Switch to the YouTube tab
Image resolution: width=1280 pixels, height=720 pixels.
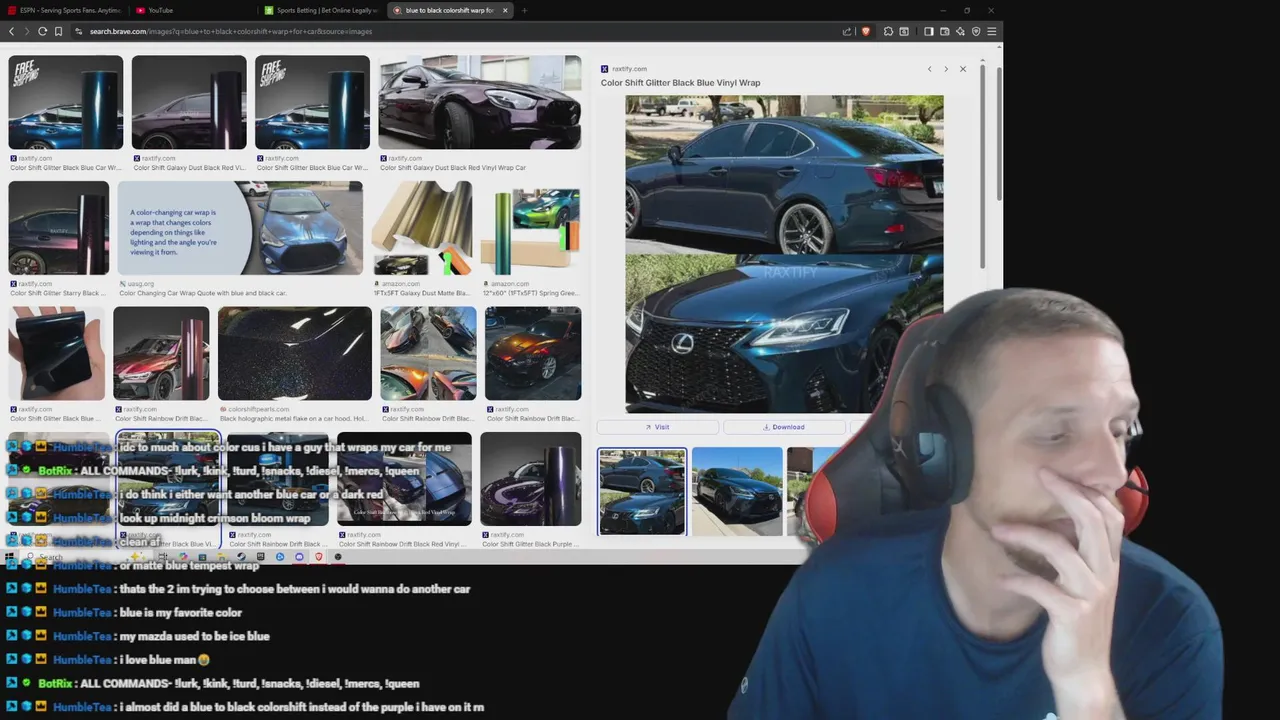pyautogui.click(x=191, y=10)
